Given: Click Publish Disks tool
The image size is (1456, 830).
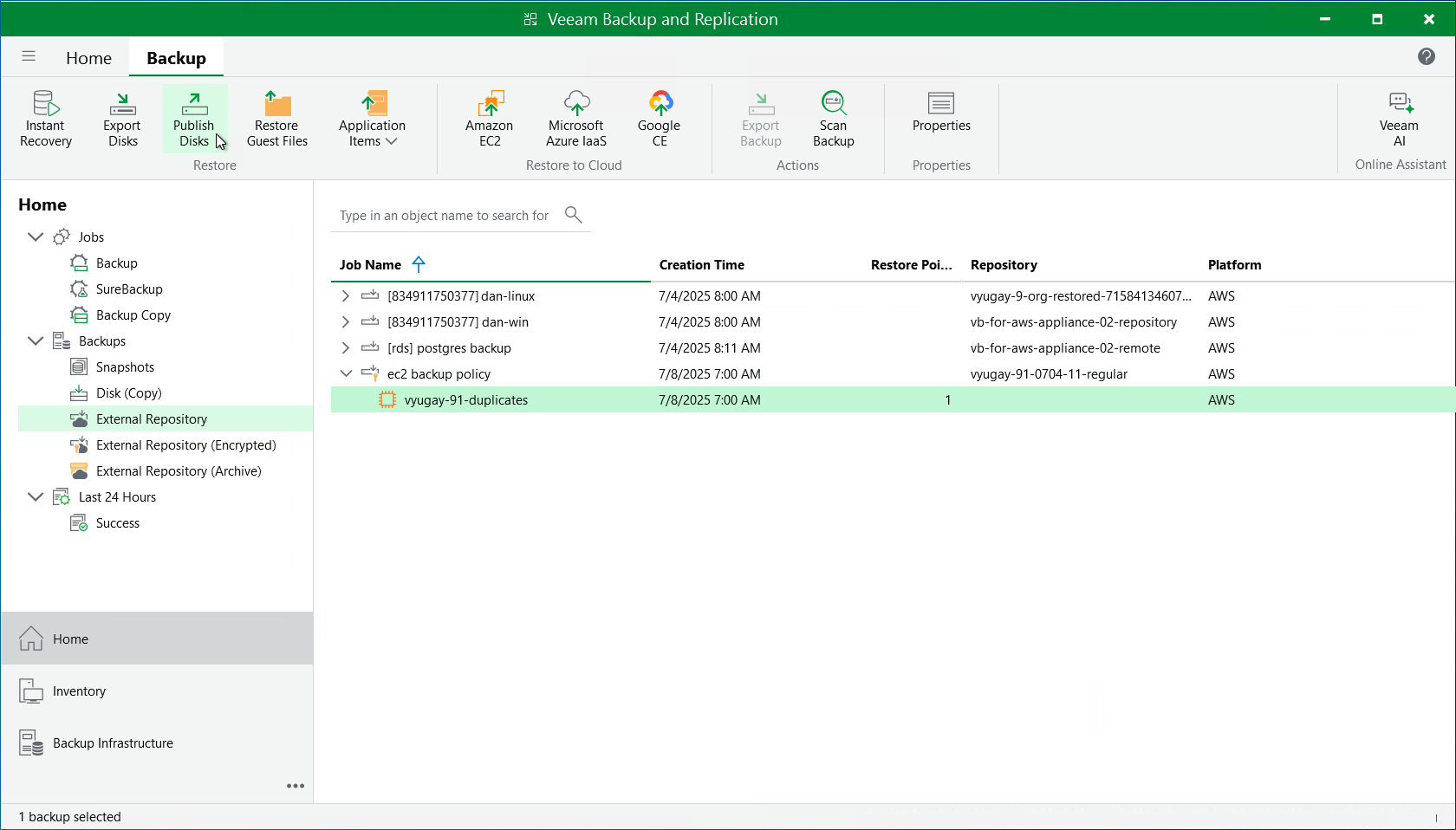Looking at the screenshot, I should click(194, 118).
